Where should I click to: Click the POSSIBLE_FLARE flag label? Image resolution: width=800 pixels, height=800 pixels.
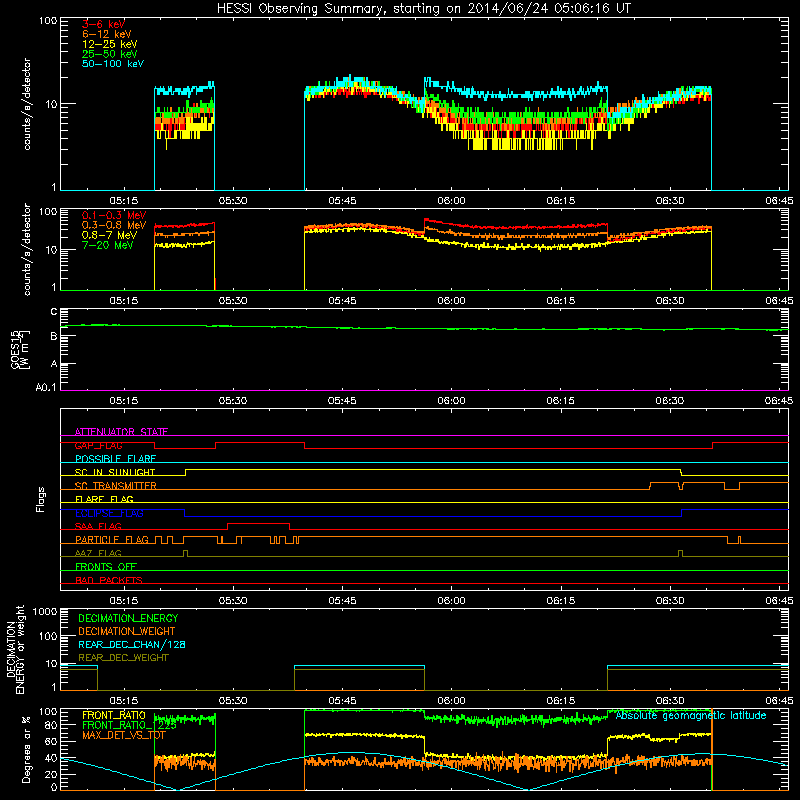(115, 459)
